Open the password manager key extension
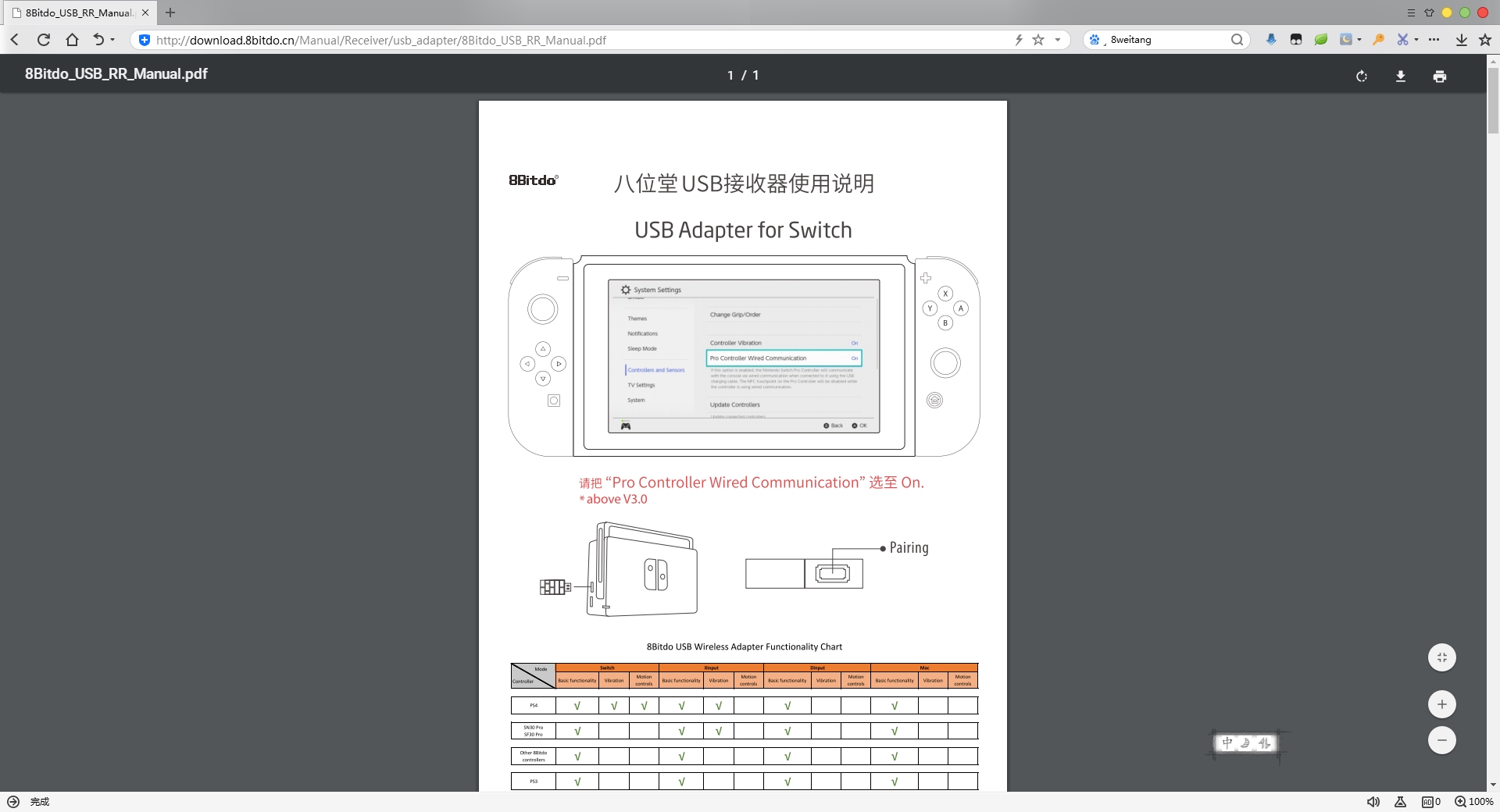 click(1379, 40)
